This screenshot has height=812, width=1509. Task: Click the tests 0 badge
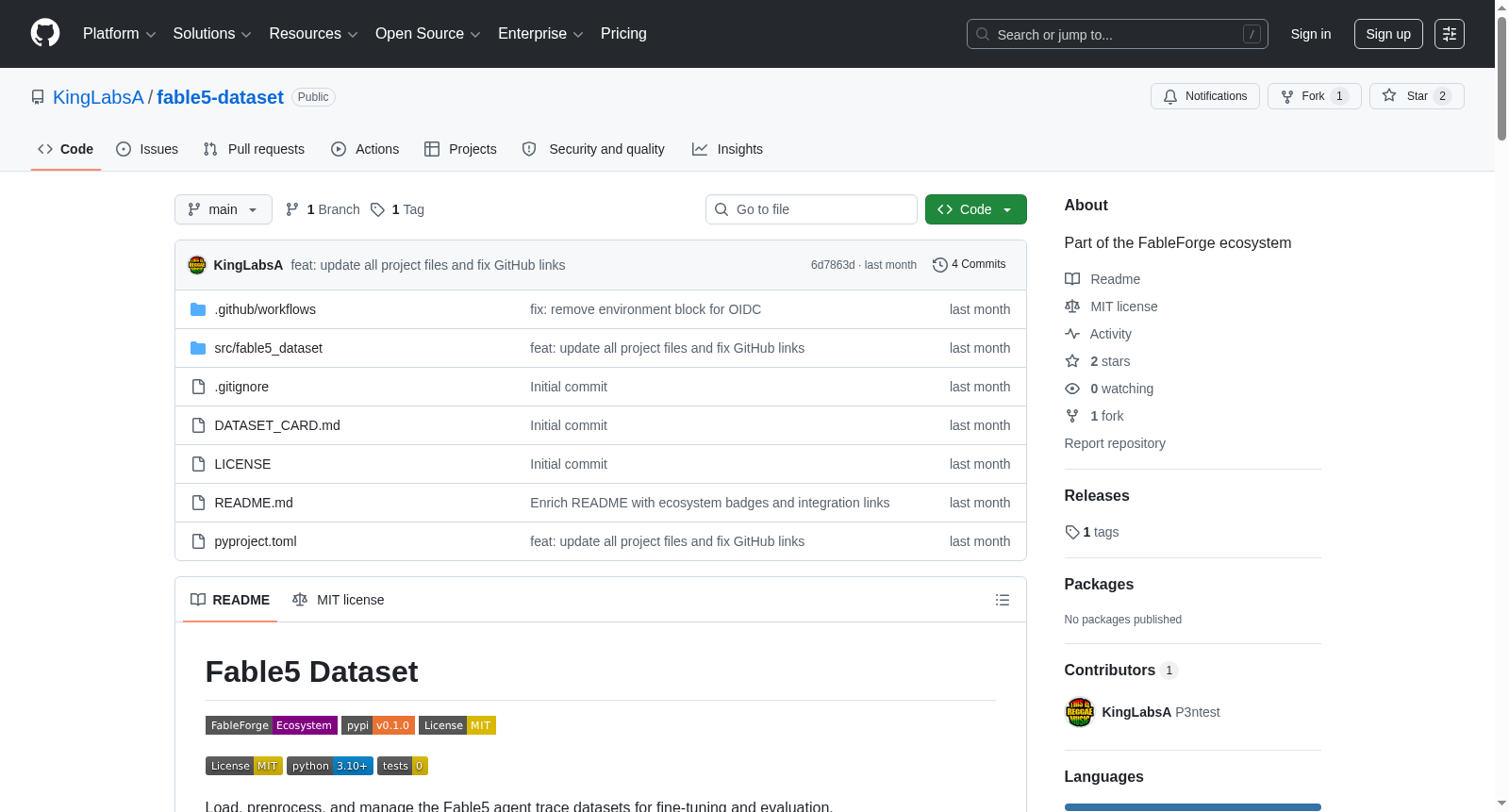coord(403,766)
